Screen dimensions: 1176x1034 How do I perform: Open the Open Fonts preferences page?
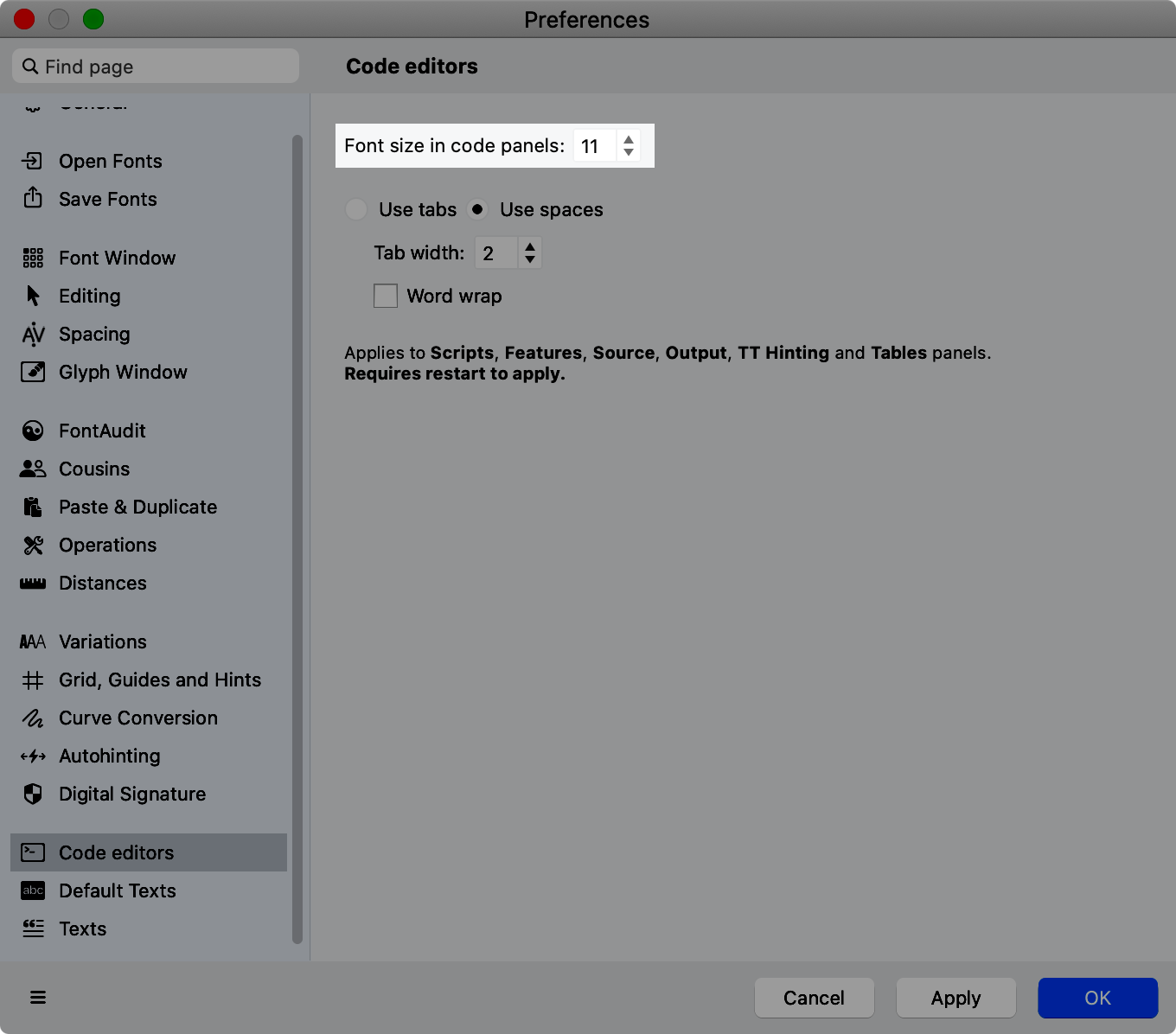point(149,161)
